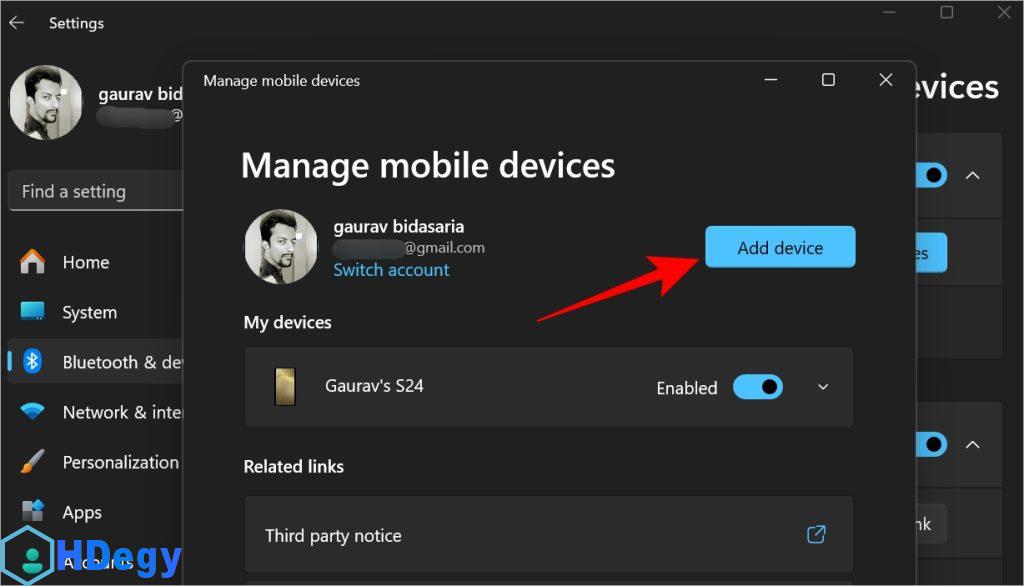Viewport: 1024px width, 586px height.
Task: Open Personalization via paintbrush icon
Action: click(x=32, y=462)
